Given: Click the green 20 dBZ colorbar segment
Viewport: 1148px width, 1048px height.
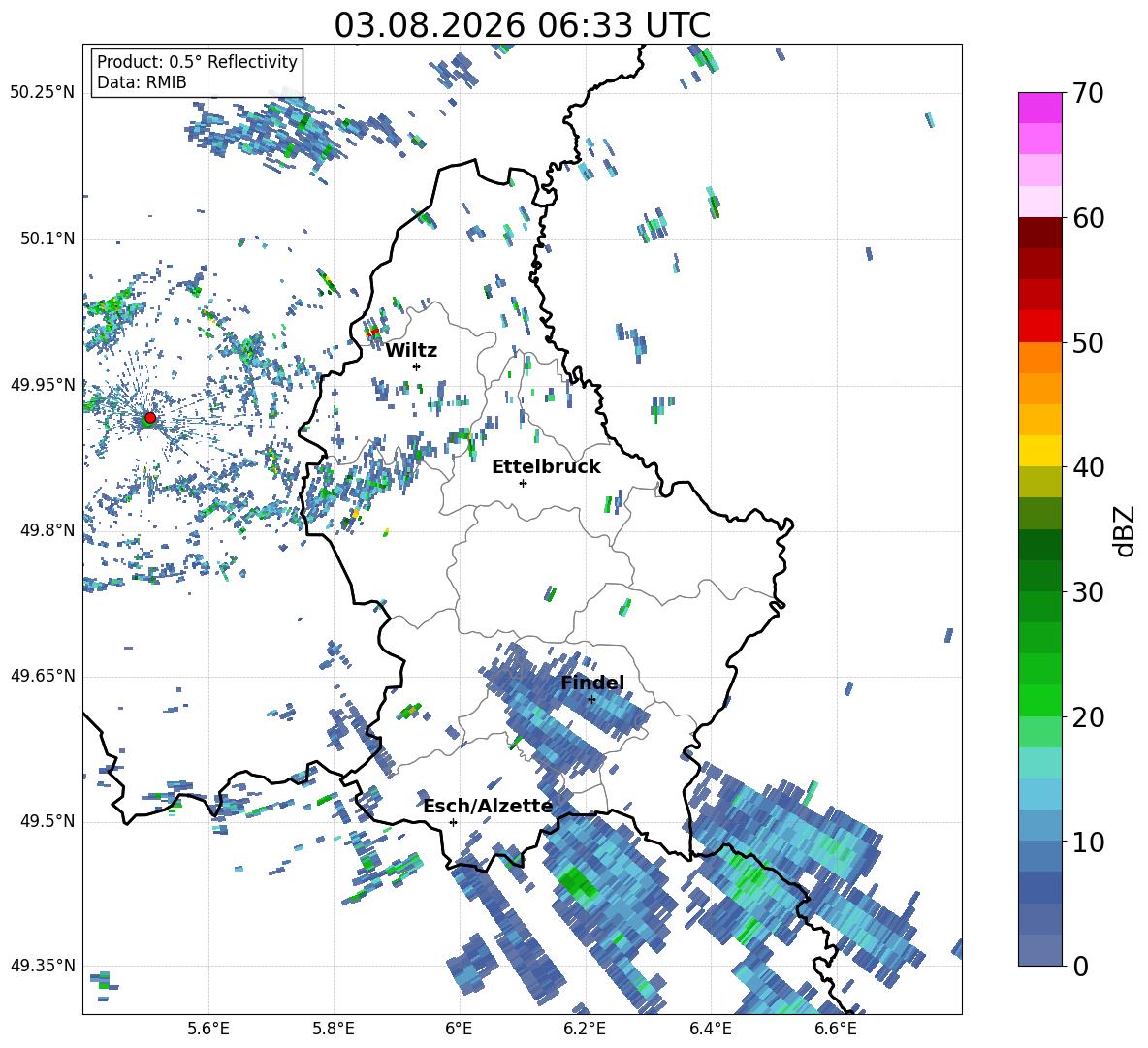Looking at the screenshot, I should click(x=1039, y=700).
